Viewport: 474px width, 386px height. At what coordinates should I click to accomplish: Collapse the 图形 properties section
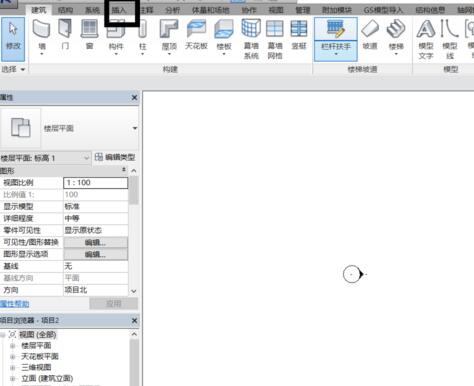point(124,170)
